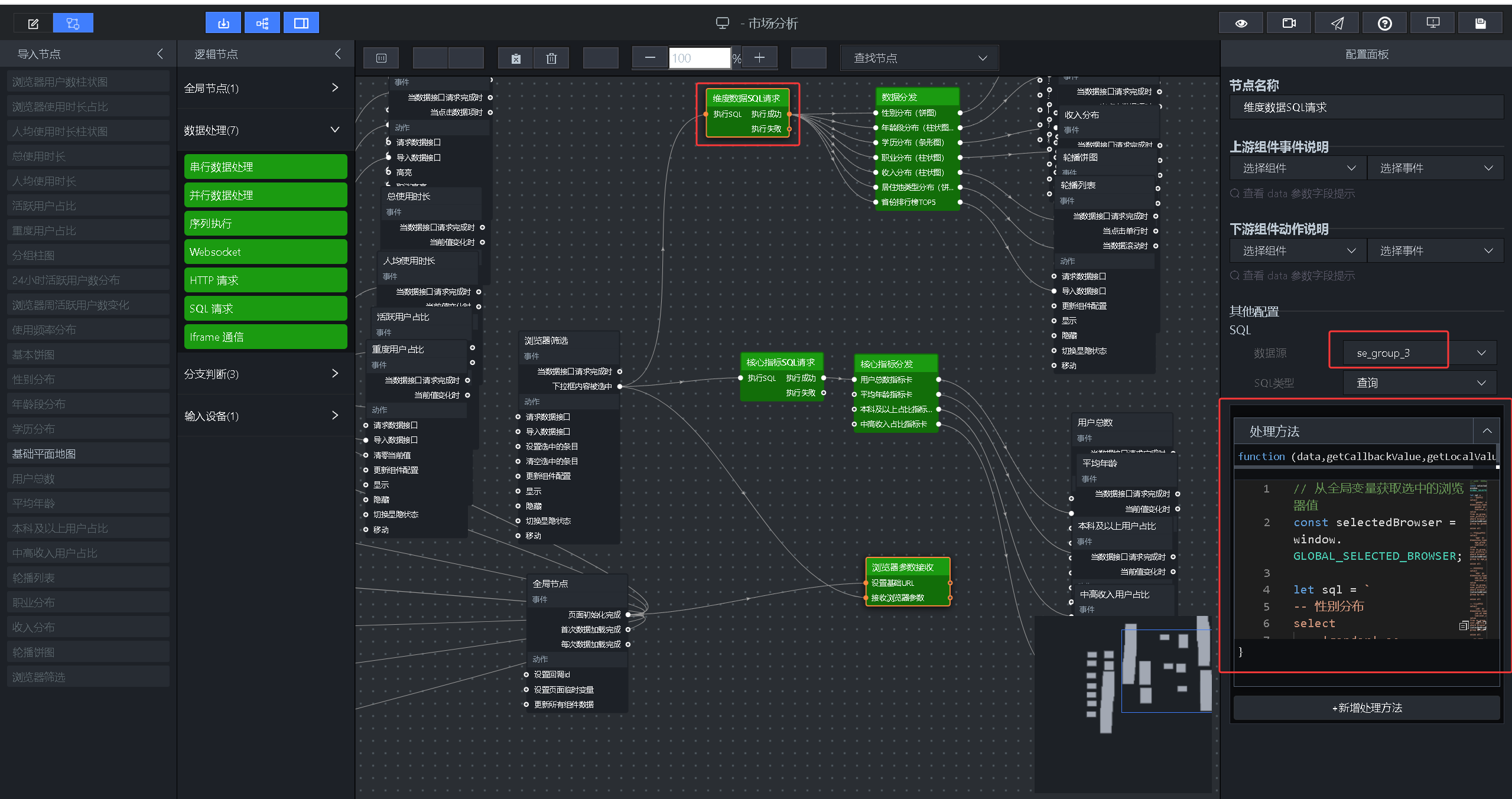Click the monitor icon in top-right toolbar

[x=1433, y=24]
